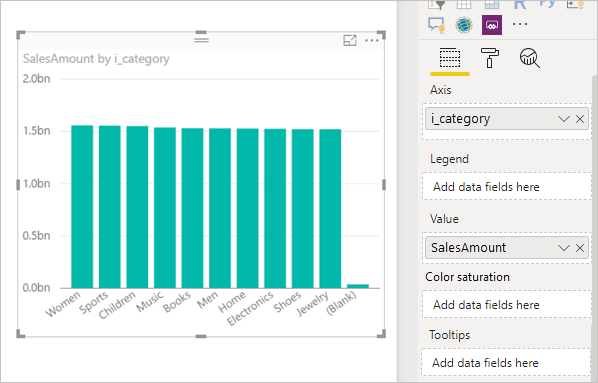
Task: Click the chart bottom-edge middle handle
Action: point(201,336)
